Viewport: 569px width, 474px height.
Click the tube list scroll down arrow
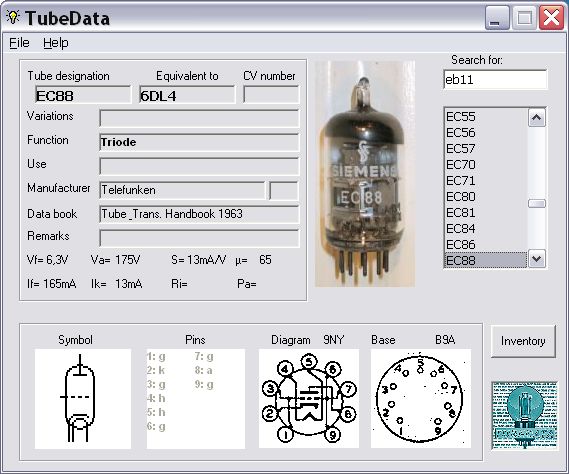tap(537, 259)
